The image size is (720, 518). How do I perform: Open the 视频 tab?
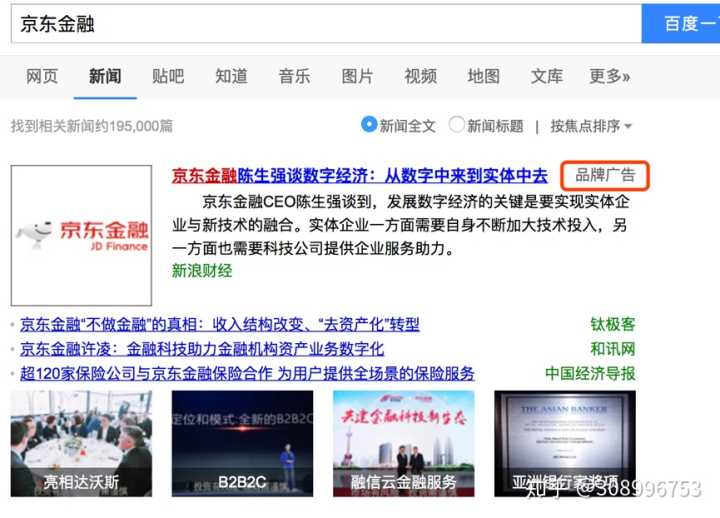point(421,76)
